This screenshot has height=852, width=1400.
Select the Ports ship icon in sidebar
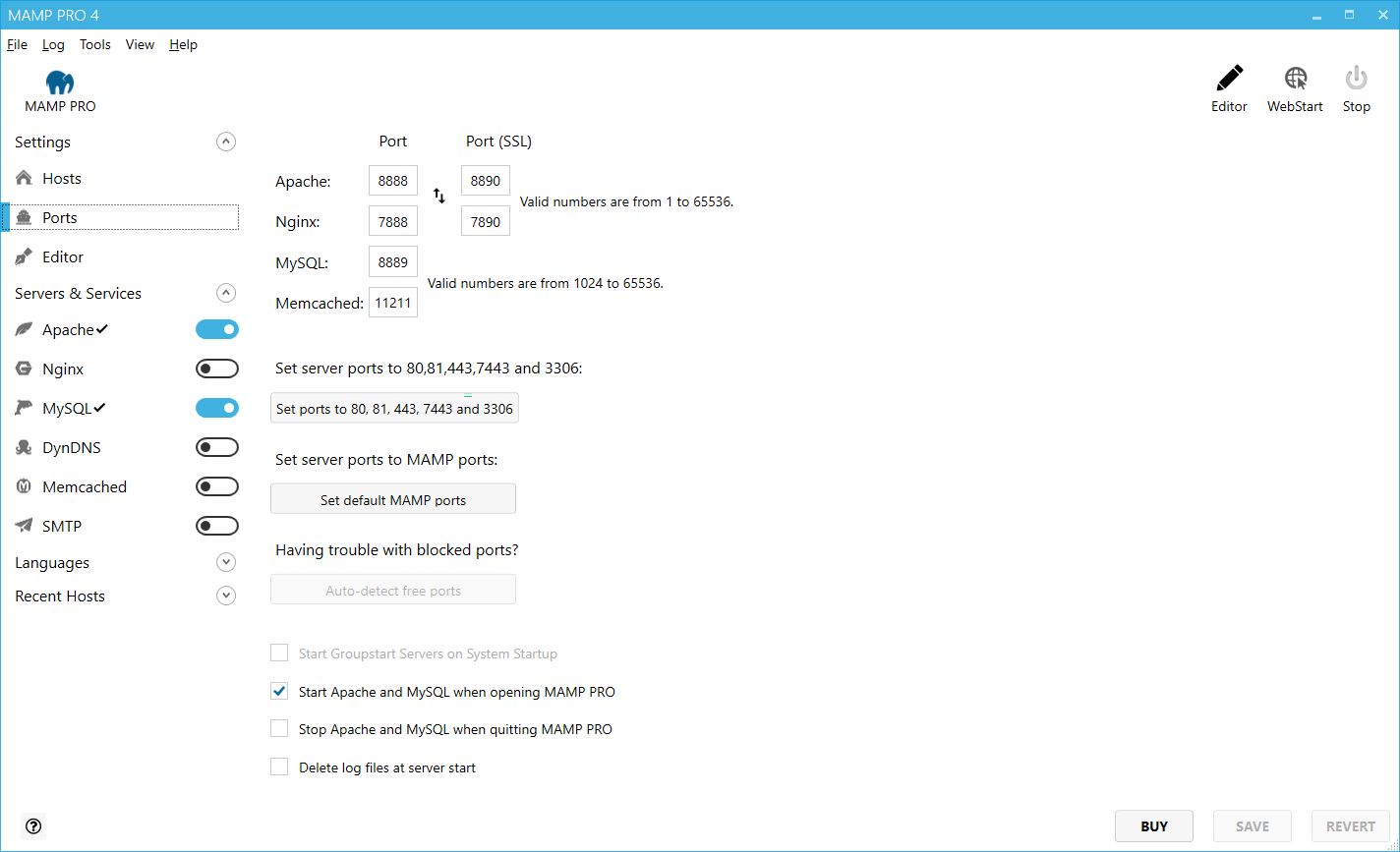click(25, 217)
